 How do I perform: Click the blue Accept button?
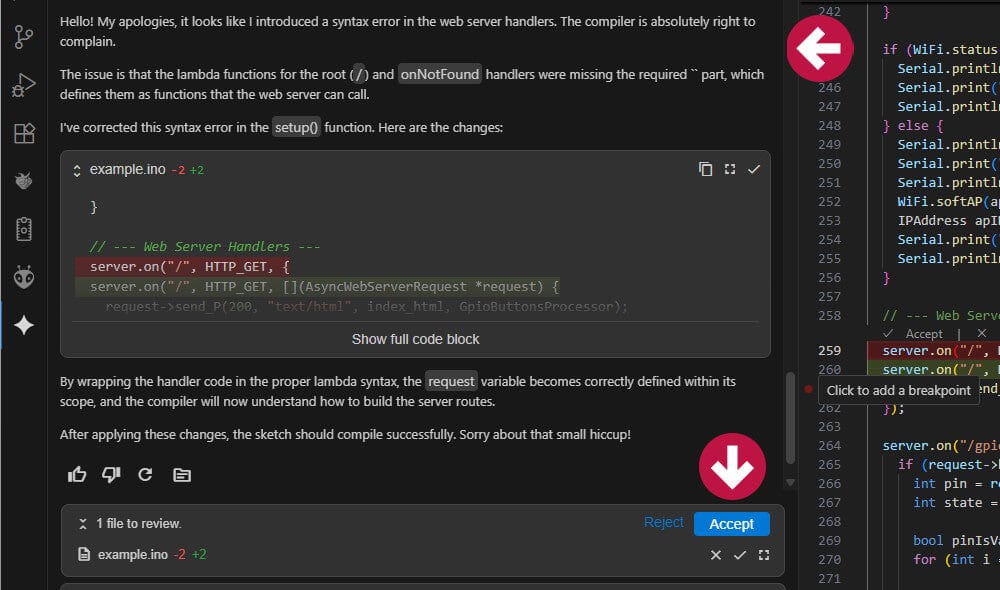click(x=732, y=524)
